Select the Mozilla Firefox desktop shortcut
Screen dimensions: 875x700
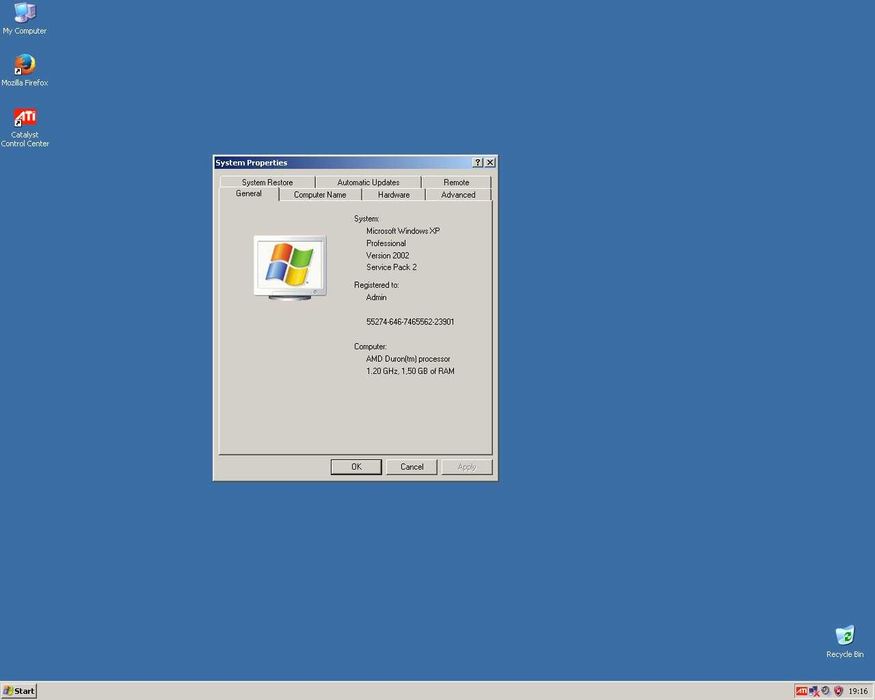coord(25,70)
